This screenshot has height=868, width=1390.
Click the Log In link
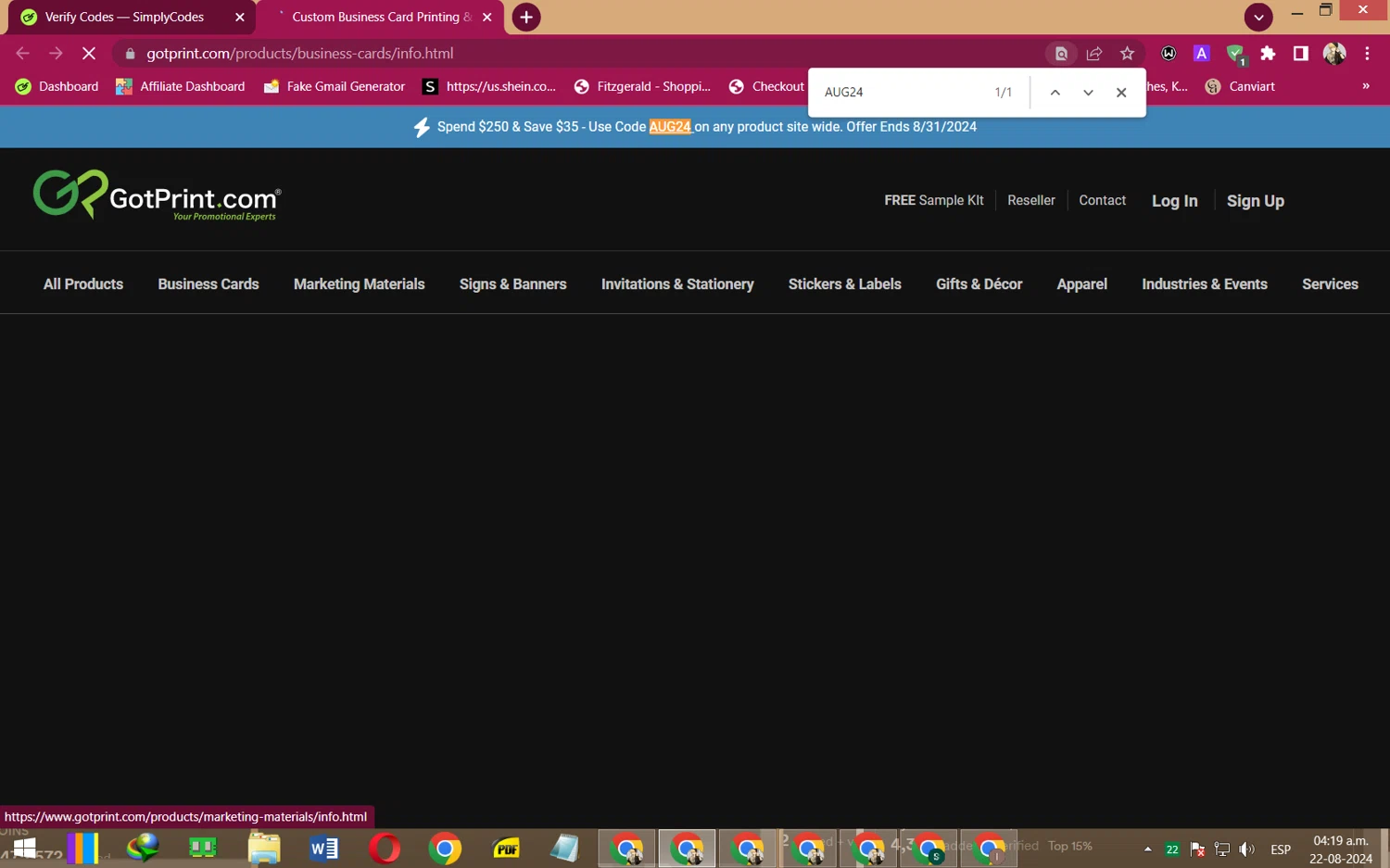tap(1174, 201)
